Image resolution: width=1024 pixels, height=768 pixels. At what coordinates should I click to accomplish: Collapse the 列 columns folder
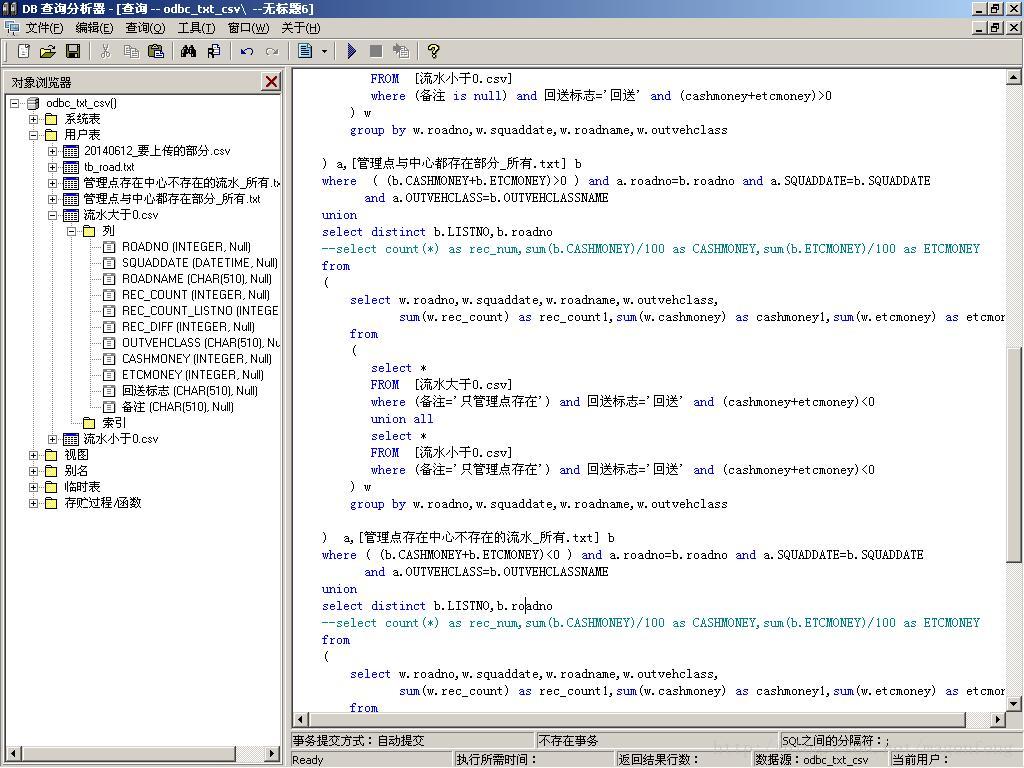pos(71,231)
